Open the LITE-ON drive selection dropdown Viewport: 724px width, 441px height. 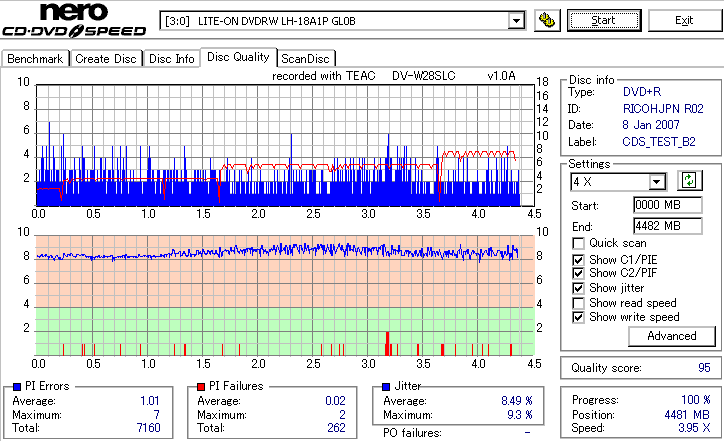tap(516, 21)
